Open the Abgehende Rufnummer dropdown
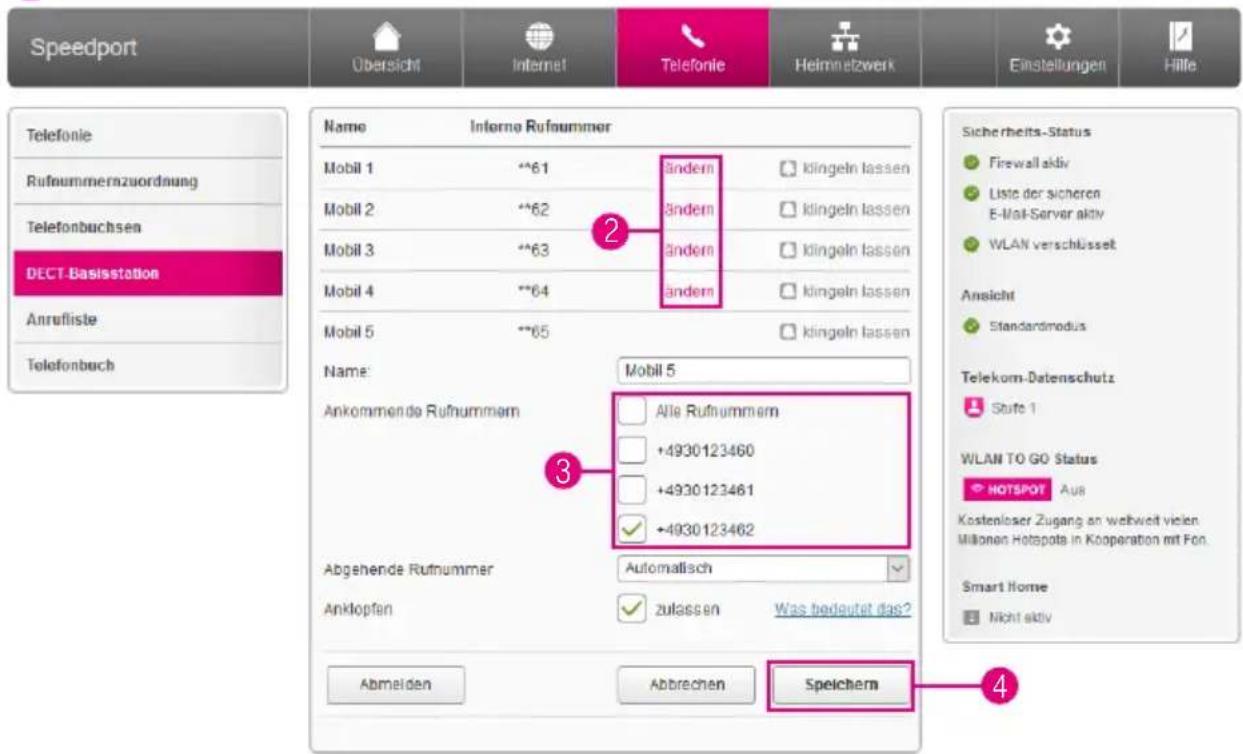Image resolution: width=1243 pixels, height=754 pixels. [764, 569]
